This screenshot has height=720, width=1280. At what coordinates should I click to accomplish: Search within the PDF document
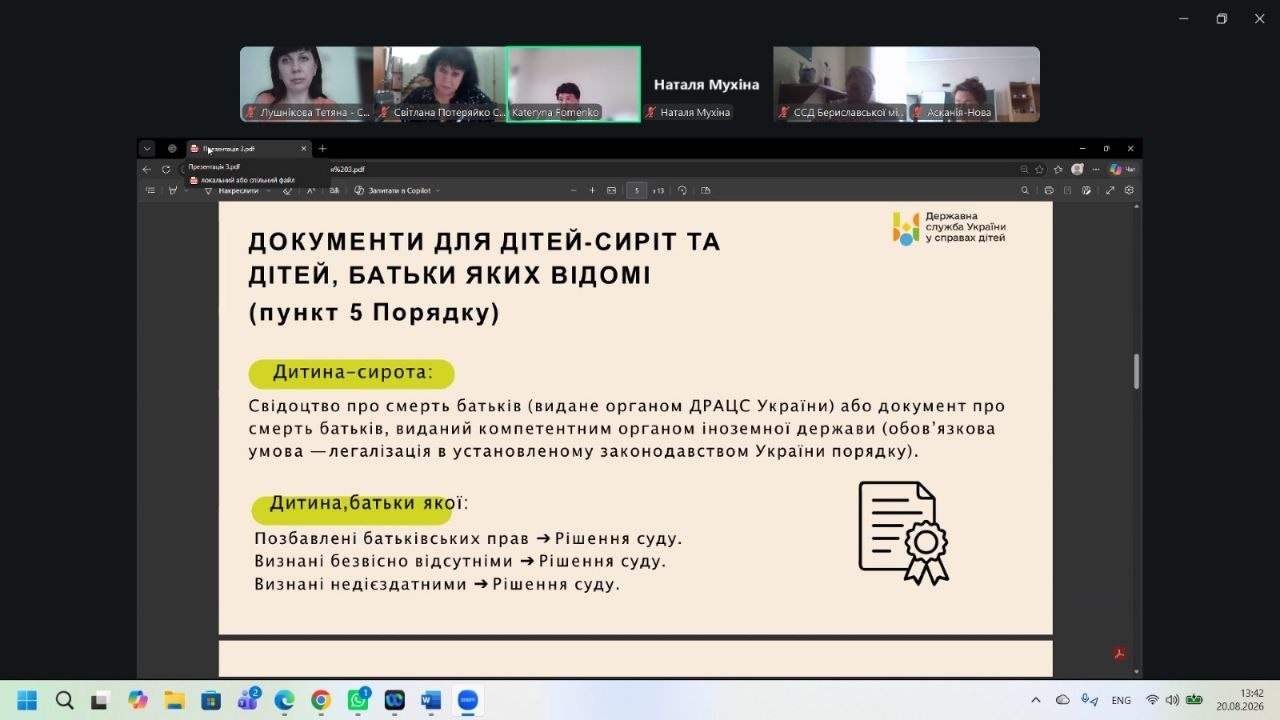(1025, 190)
